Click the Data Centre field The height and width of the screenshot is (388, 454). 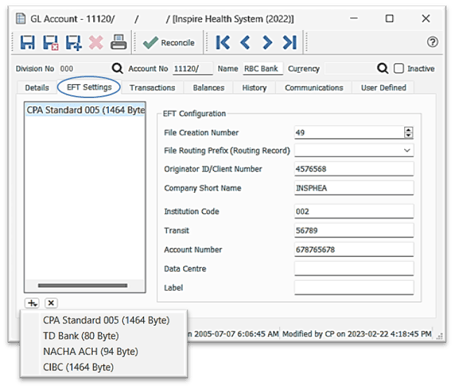pos(354,268)
